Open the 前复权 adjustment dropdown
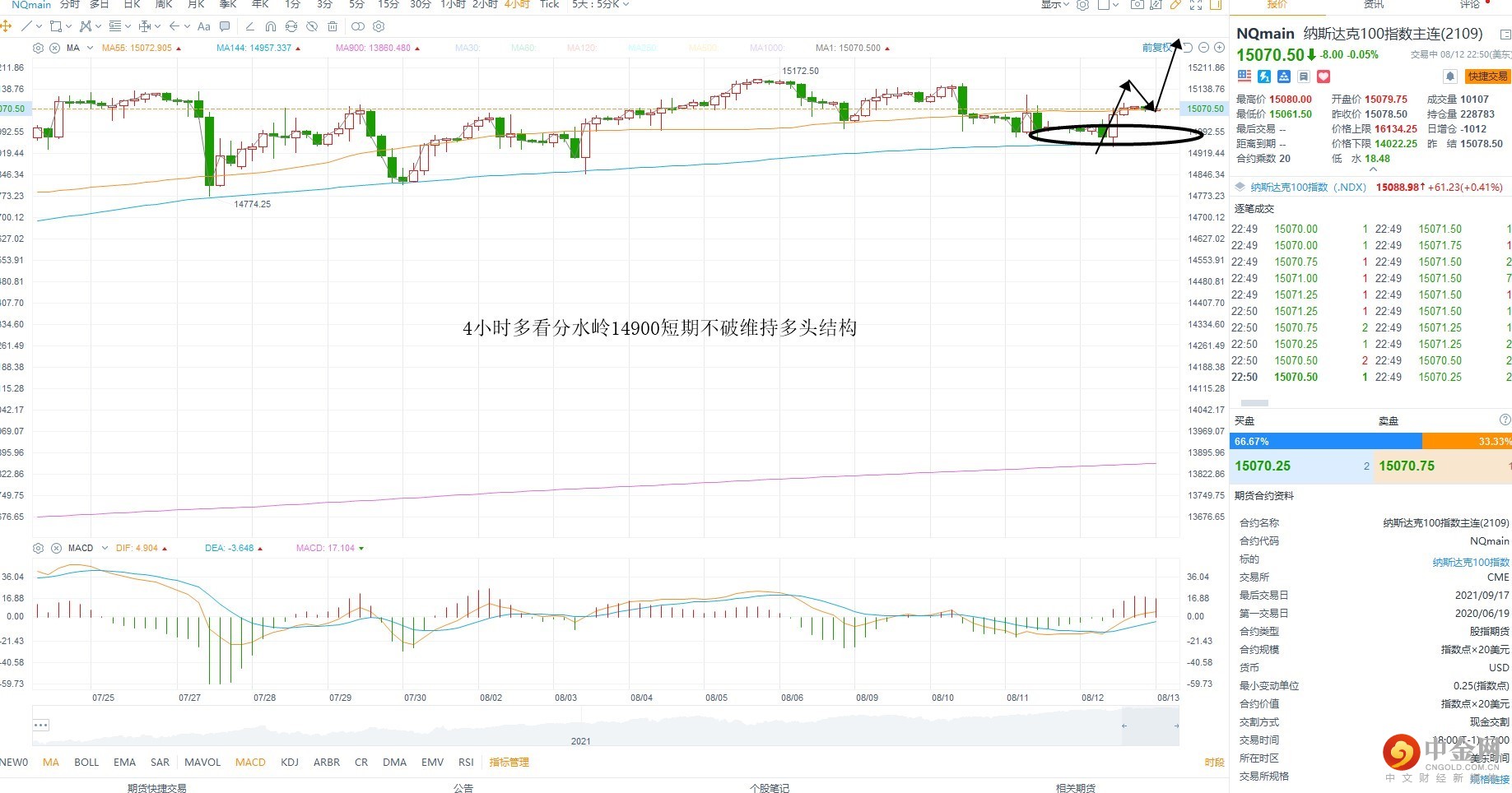Viewport: 1512px width, 793px height. (1157, 48)
